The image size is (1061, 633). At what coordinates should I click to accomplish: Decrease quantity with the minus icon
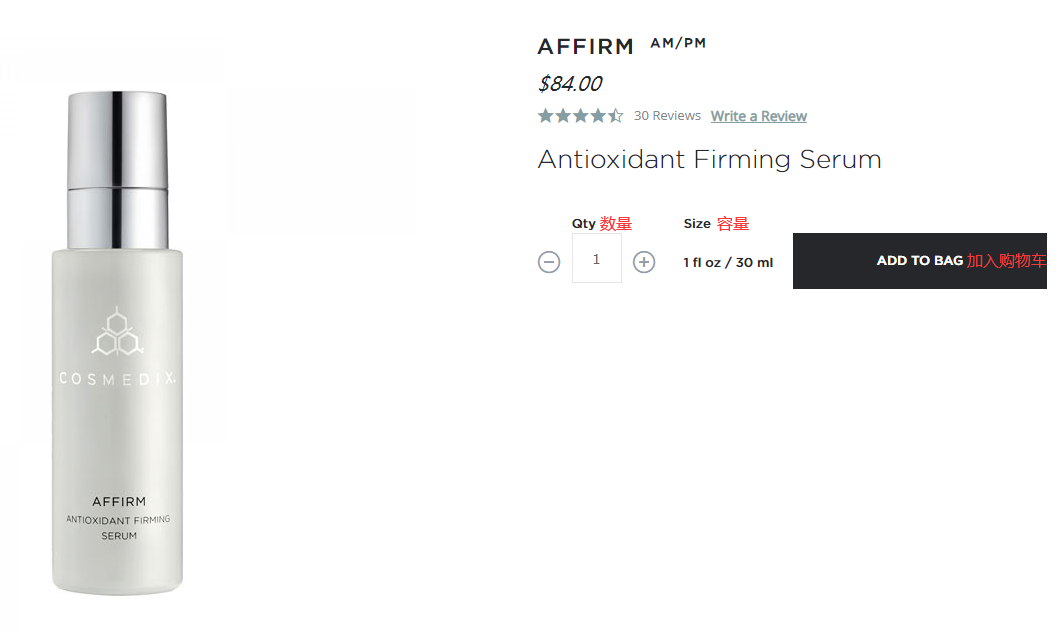(x=549, y=262)
